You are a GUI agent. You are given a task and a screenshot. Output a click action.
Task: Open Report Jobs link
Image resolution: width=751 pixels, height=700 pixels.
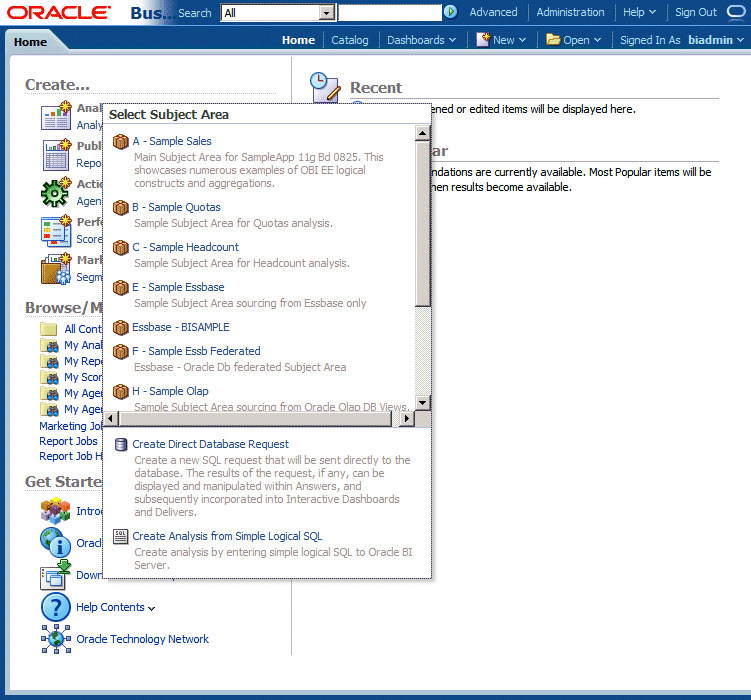coord(68,441)
